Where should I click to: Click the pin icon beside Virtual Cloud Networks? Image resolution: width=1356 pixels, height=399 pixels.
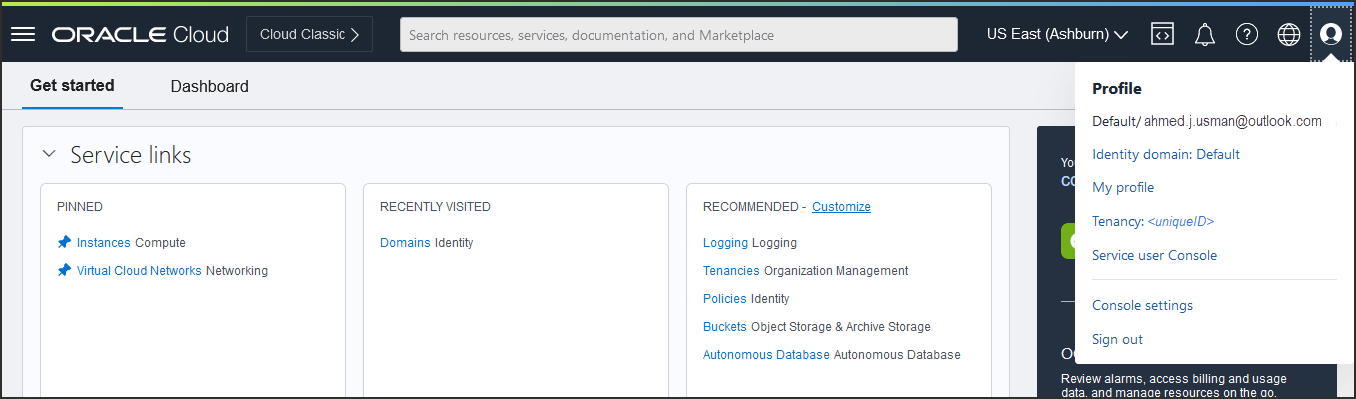(x=64, y=270)
